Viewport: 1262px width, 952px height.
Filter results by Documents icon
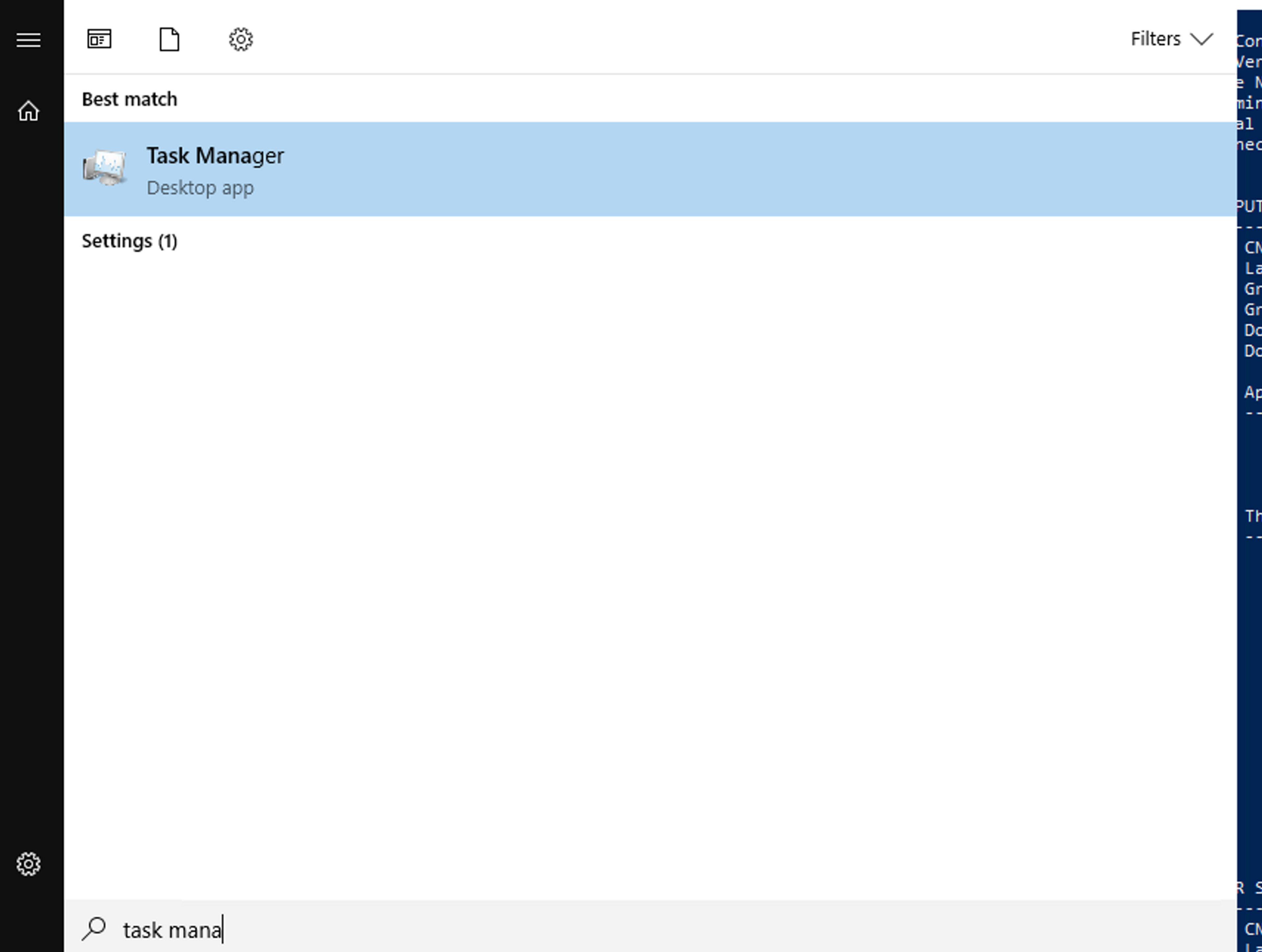click(170, 39)
